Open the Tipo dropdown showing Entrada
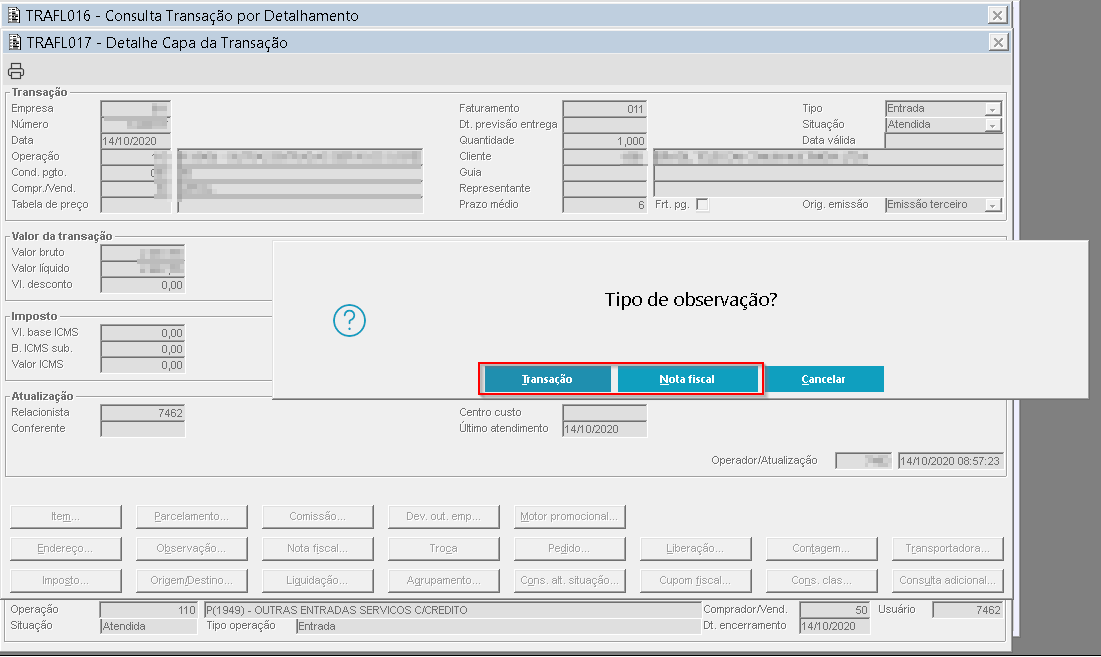The height and width of the screenshot is (657, 1101). [x=992, y=109]
